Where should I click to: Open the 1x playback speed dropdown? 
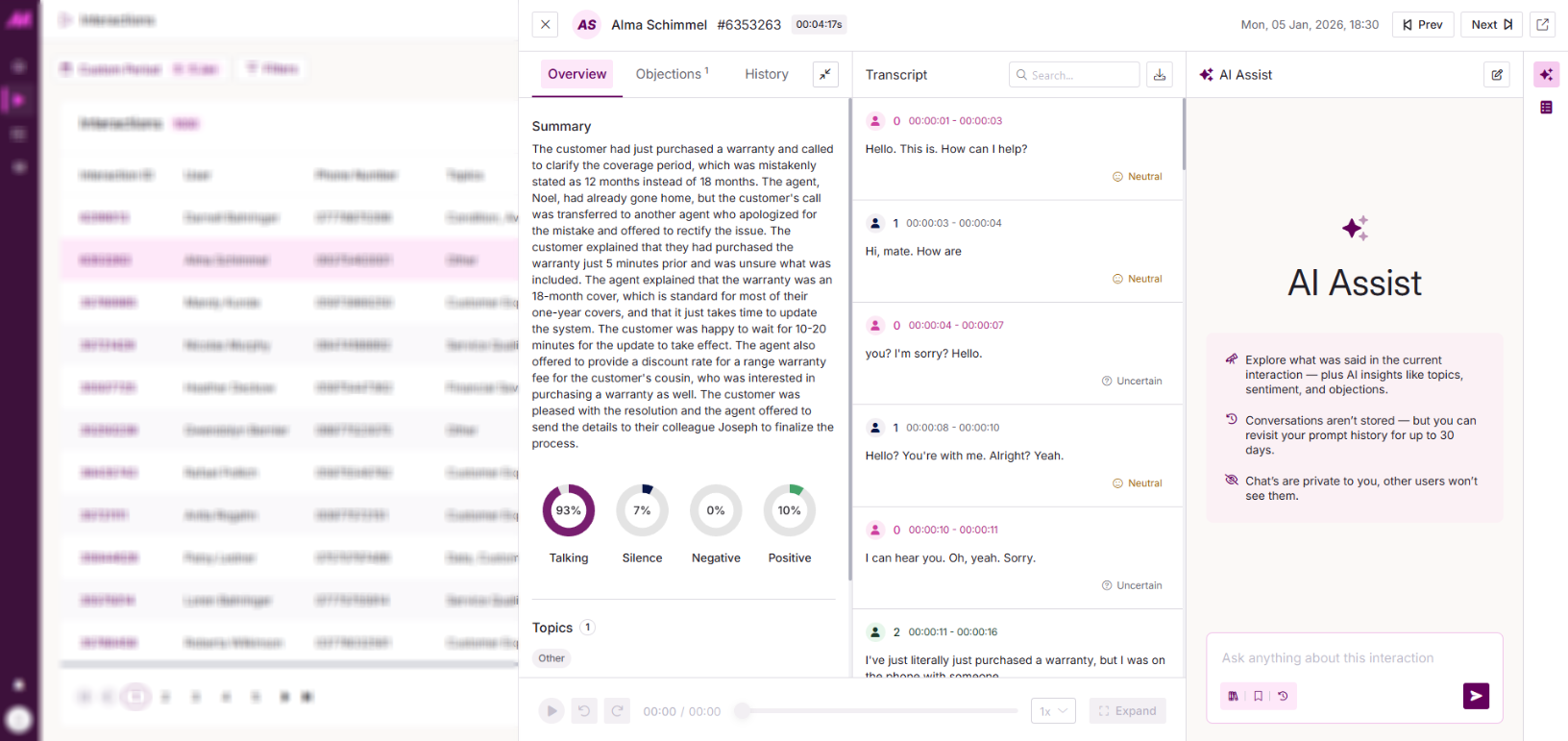pos(1053,711)
